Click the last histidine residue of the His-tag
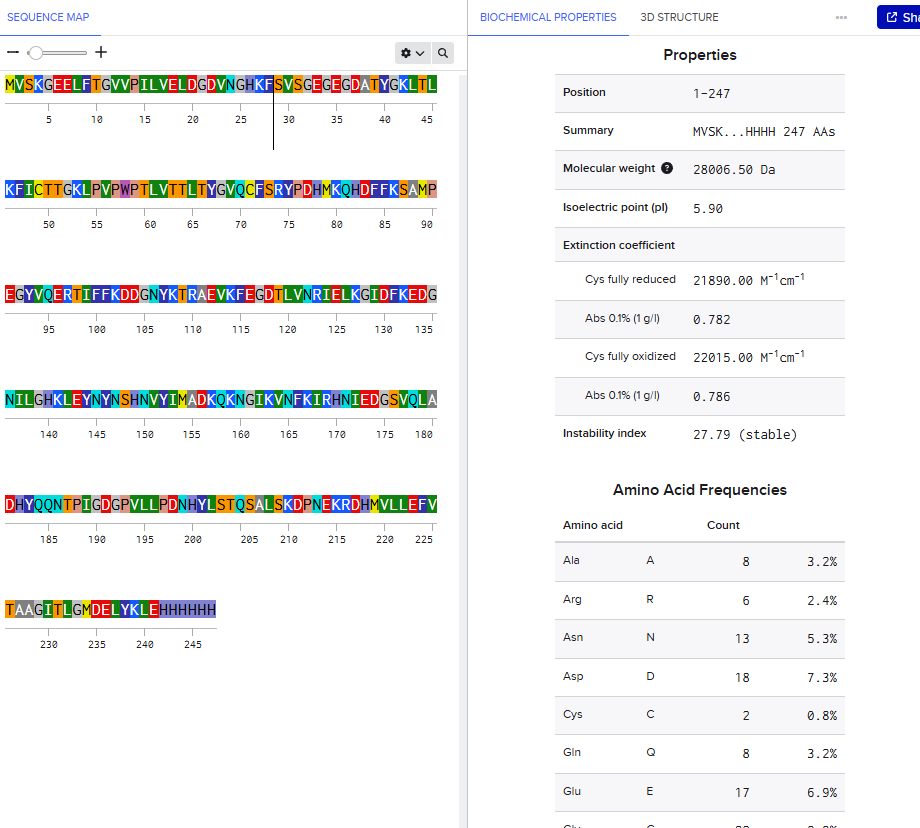The image size is (920, 828). 212,610
